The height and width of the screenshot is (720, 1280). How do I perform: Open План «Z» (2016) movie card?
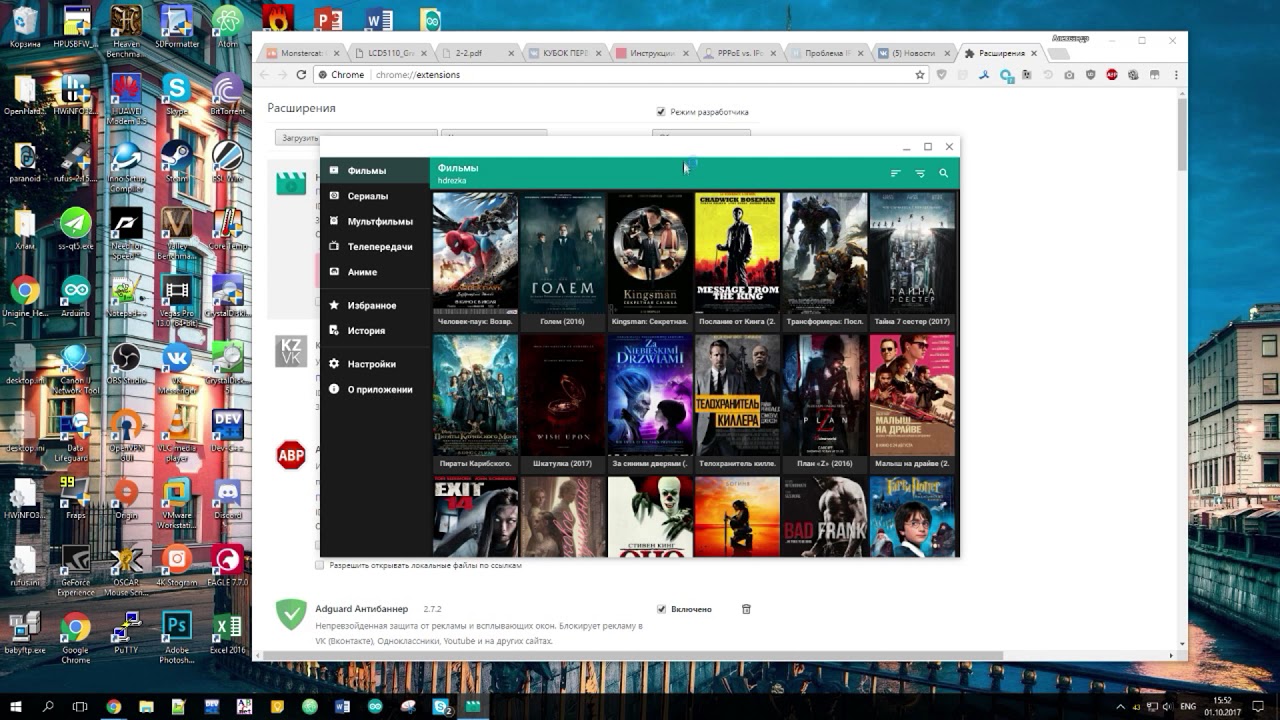(x=825, y=402)
